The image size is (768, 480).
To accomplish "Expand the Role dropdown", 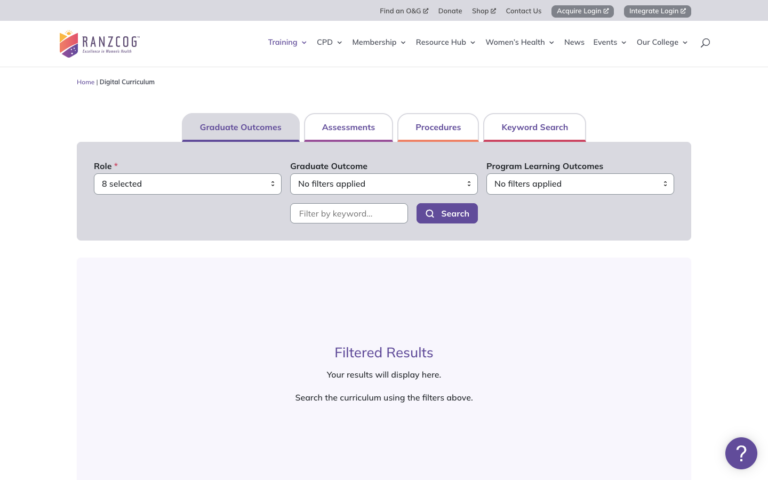I will [187, 184].
